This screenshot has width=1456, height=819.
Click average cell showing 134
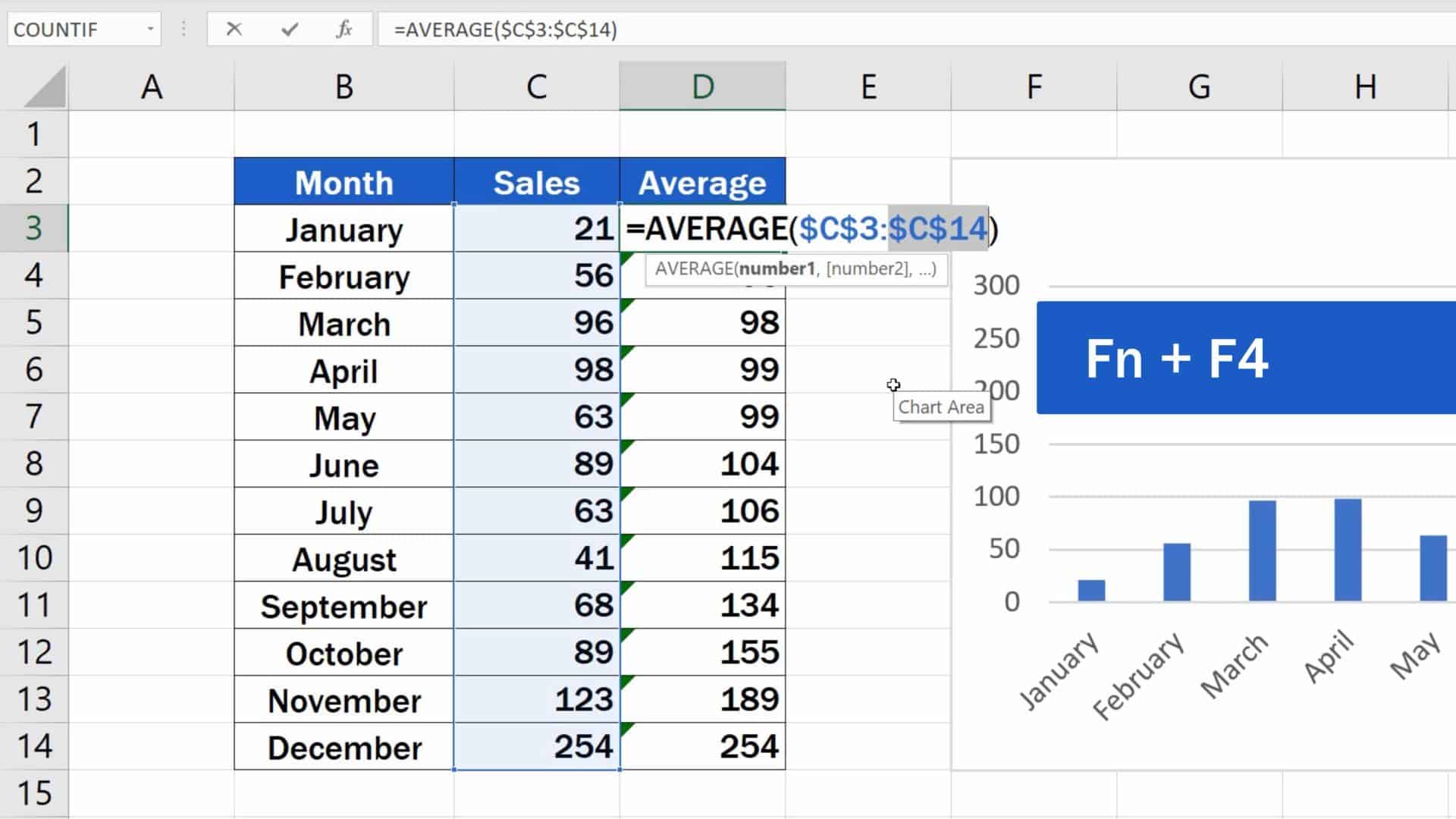click(703, 606)
